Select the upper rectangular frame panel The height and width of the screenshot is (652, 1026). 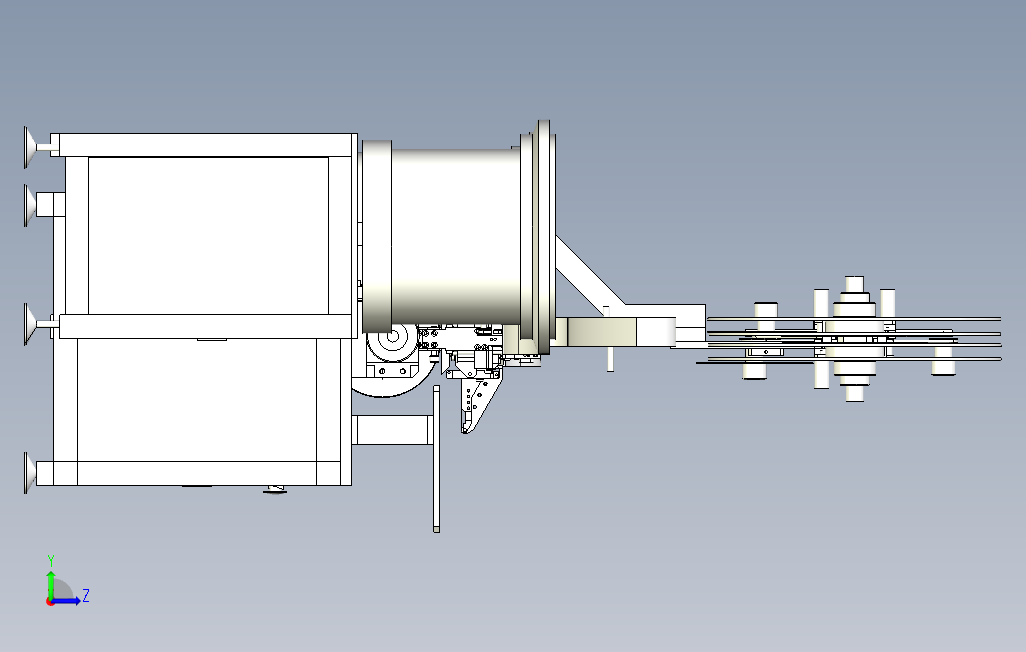pyautogui.click(x=208, y=236)
